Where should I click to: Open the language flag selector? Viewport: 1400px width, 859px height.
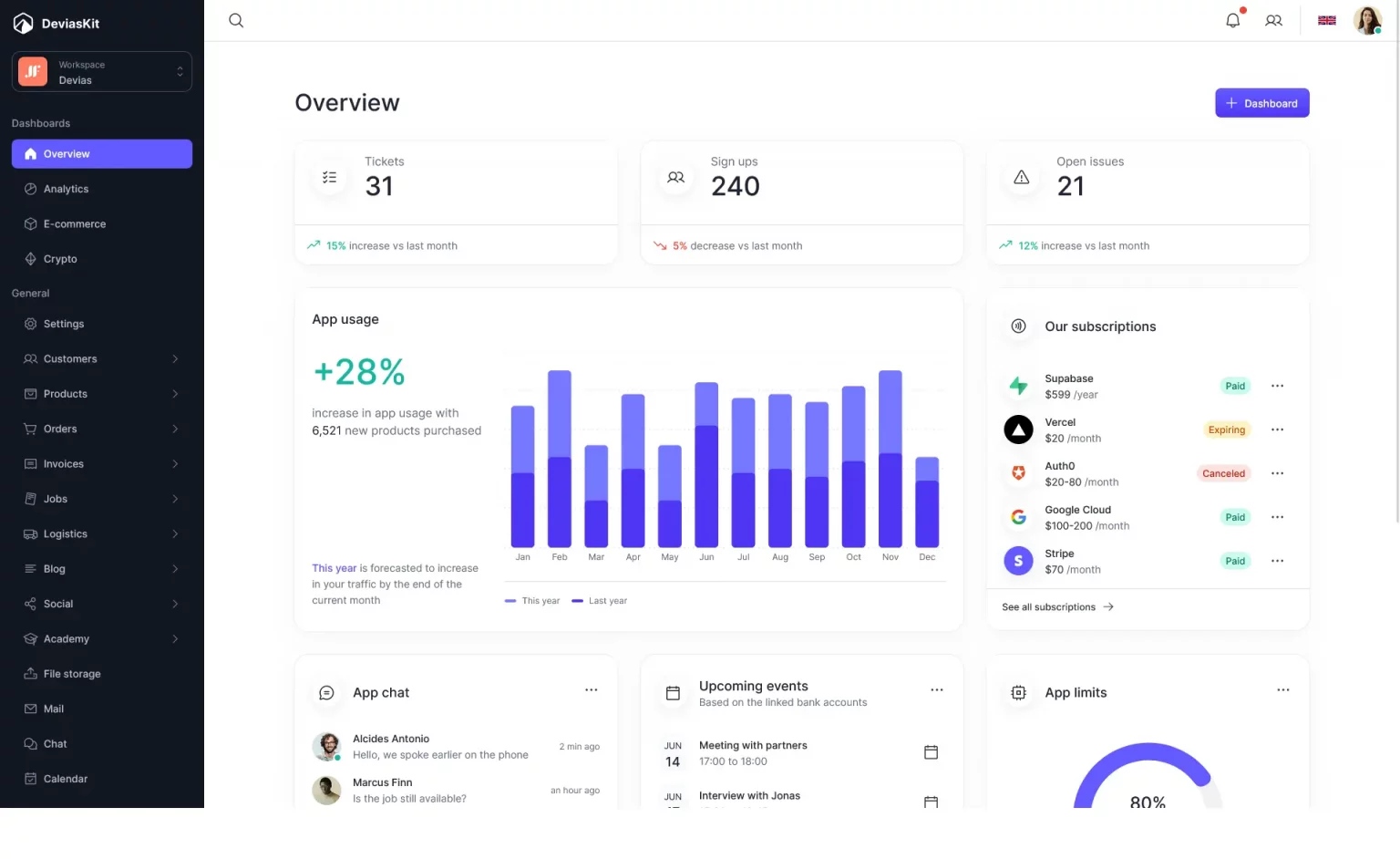[1326, 20]
